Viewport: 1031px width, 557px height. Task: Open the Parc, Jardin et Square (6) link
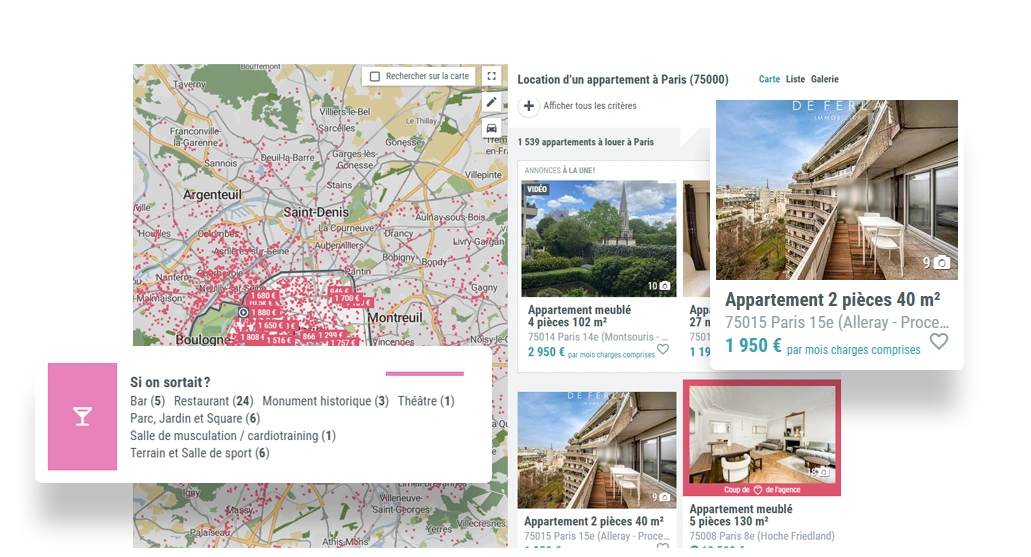point(195,418)
